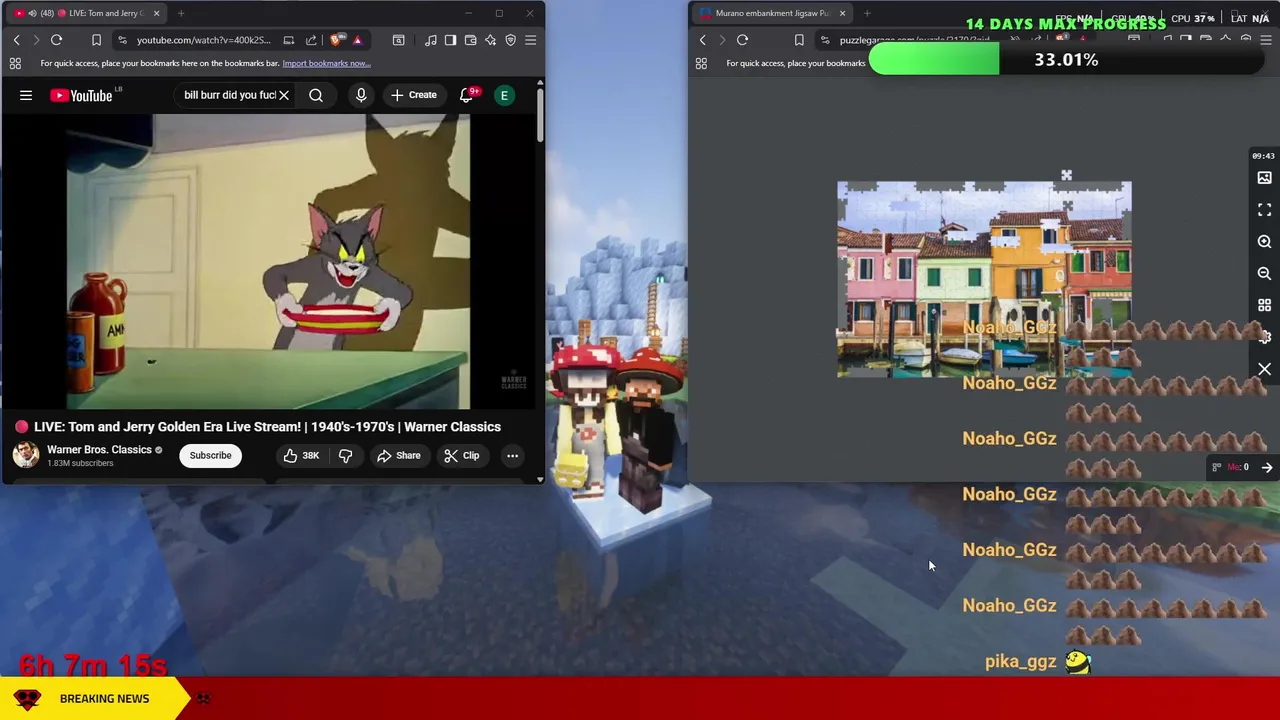Screen dimensions: 1280x720
Task: Open the account avatar E menu
Action: tap(505, 95)
